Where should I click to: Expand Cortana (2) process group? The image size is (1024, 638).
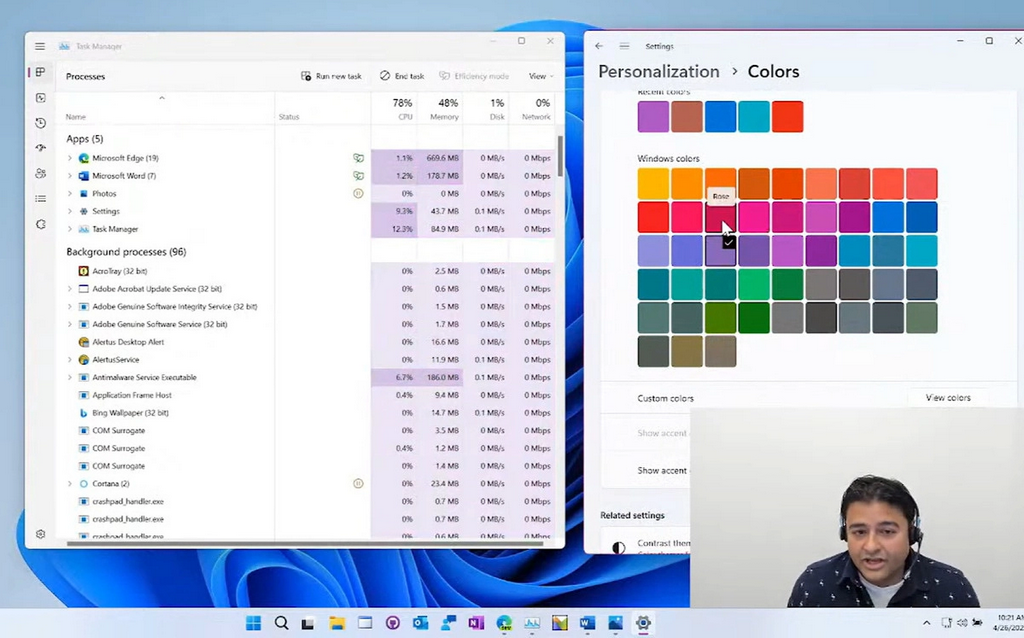pyautogui.click(x=70, y=484)
